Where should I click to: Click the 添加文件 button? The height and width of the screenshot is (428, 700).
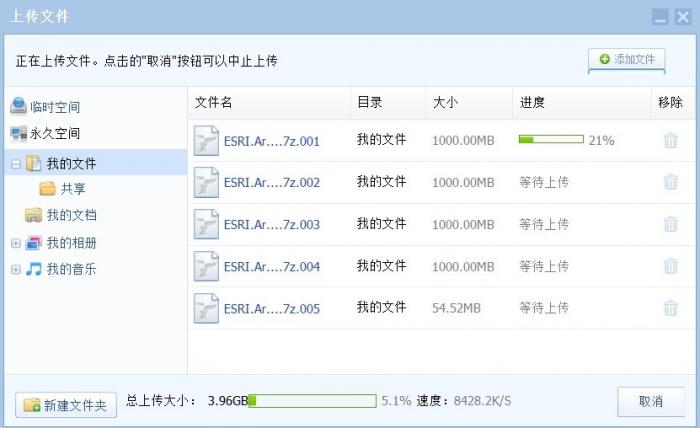(626, 60)
